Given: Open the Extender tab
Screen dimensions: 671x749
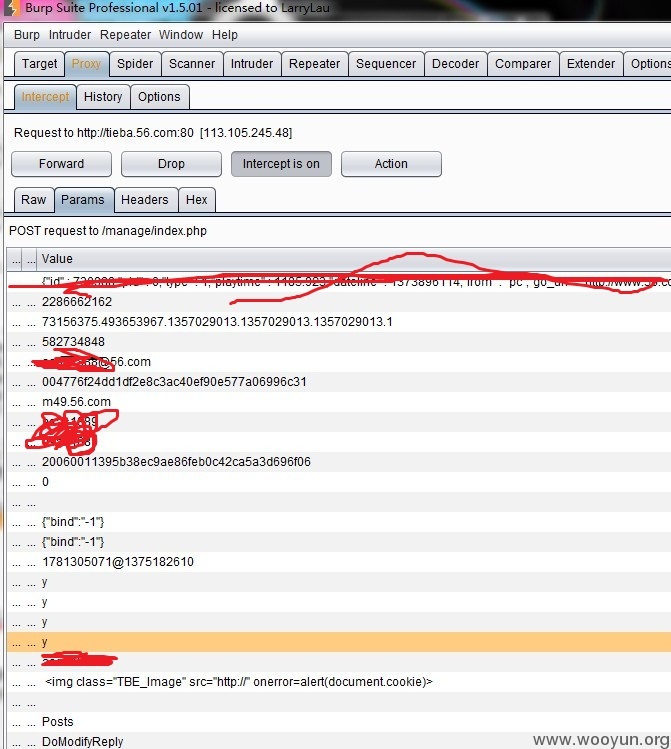Looking at the screenshot, I should (591, 64).
